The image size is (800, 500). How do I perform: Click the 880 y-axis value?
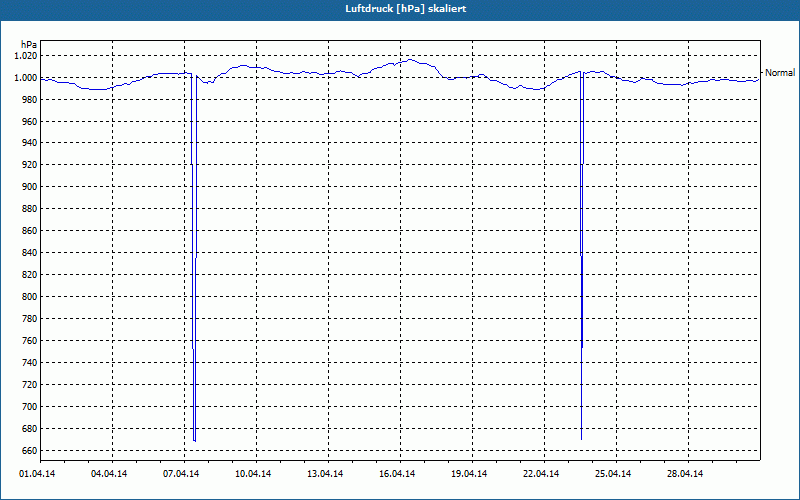point(30,209)
